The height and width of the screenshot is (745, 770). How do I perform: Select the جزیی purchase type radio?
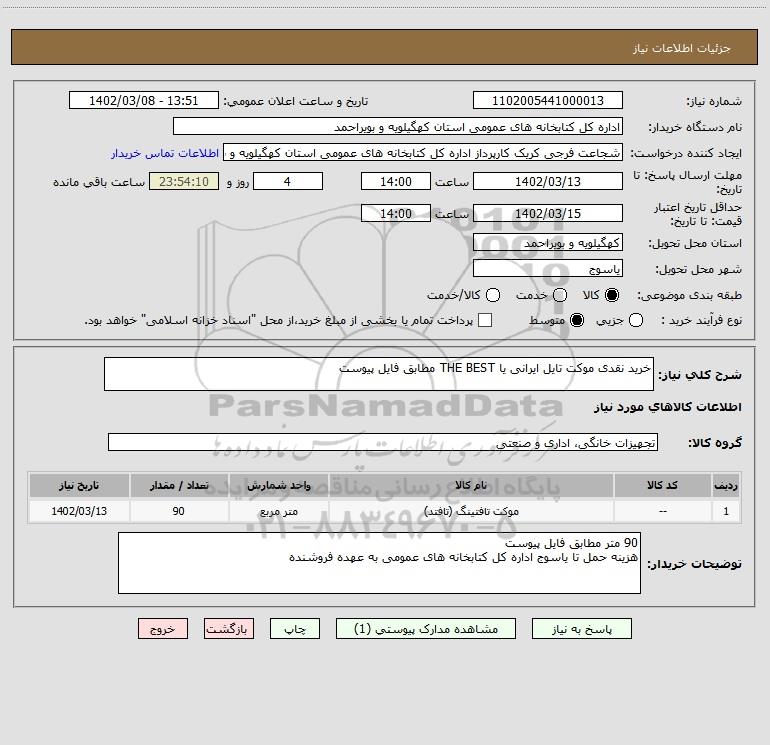636,321
